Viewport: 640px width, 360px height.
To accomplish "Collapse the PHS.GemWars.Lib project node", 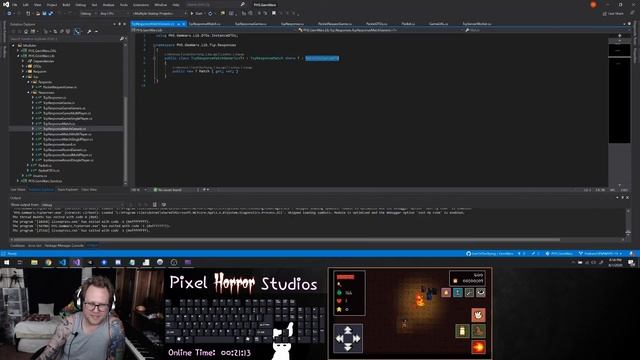I will click(18, 56).
